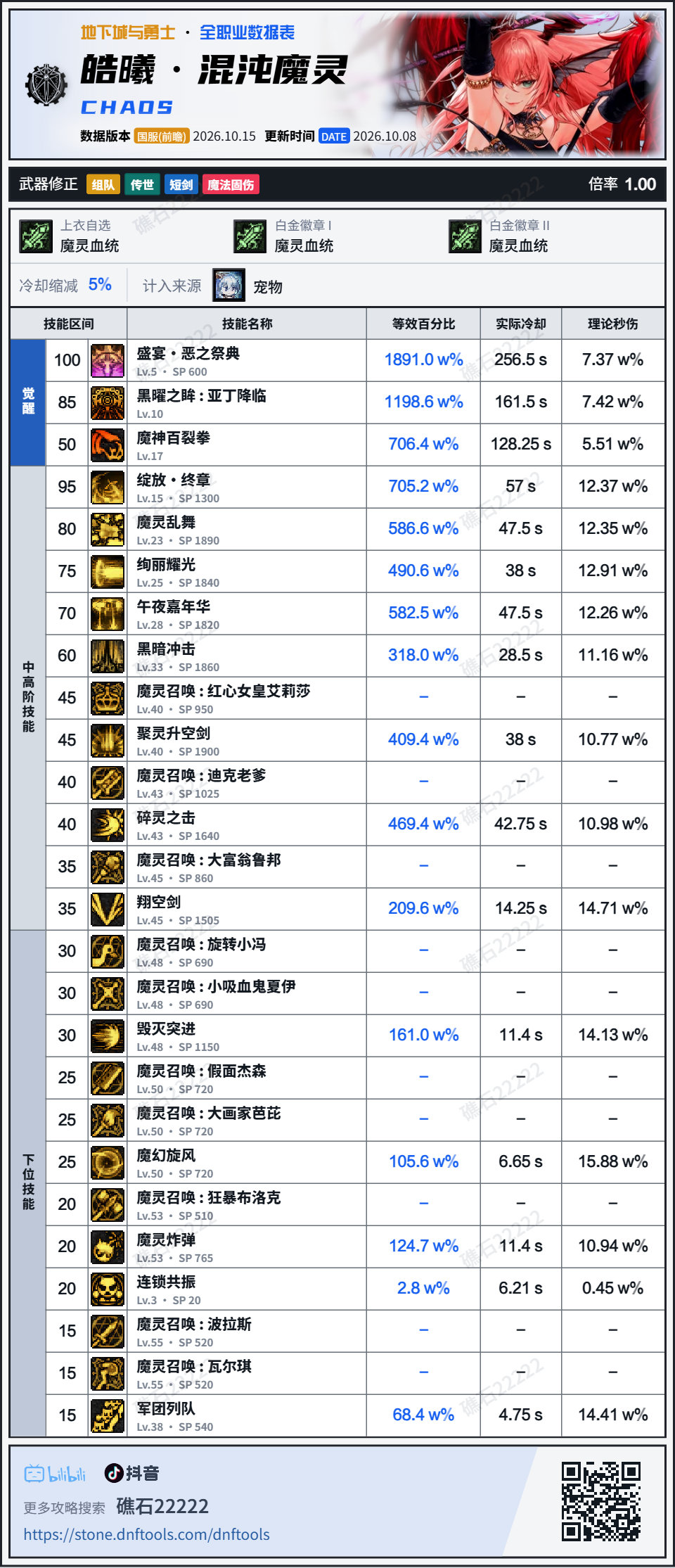Viewport: 675px width, 1568px height.
Task: Click the 1198.6 w% value
Action: 424,402
